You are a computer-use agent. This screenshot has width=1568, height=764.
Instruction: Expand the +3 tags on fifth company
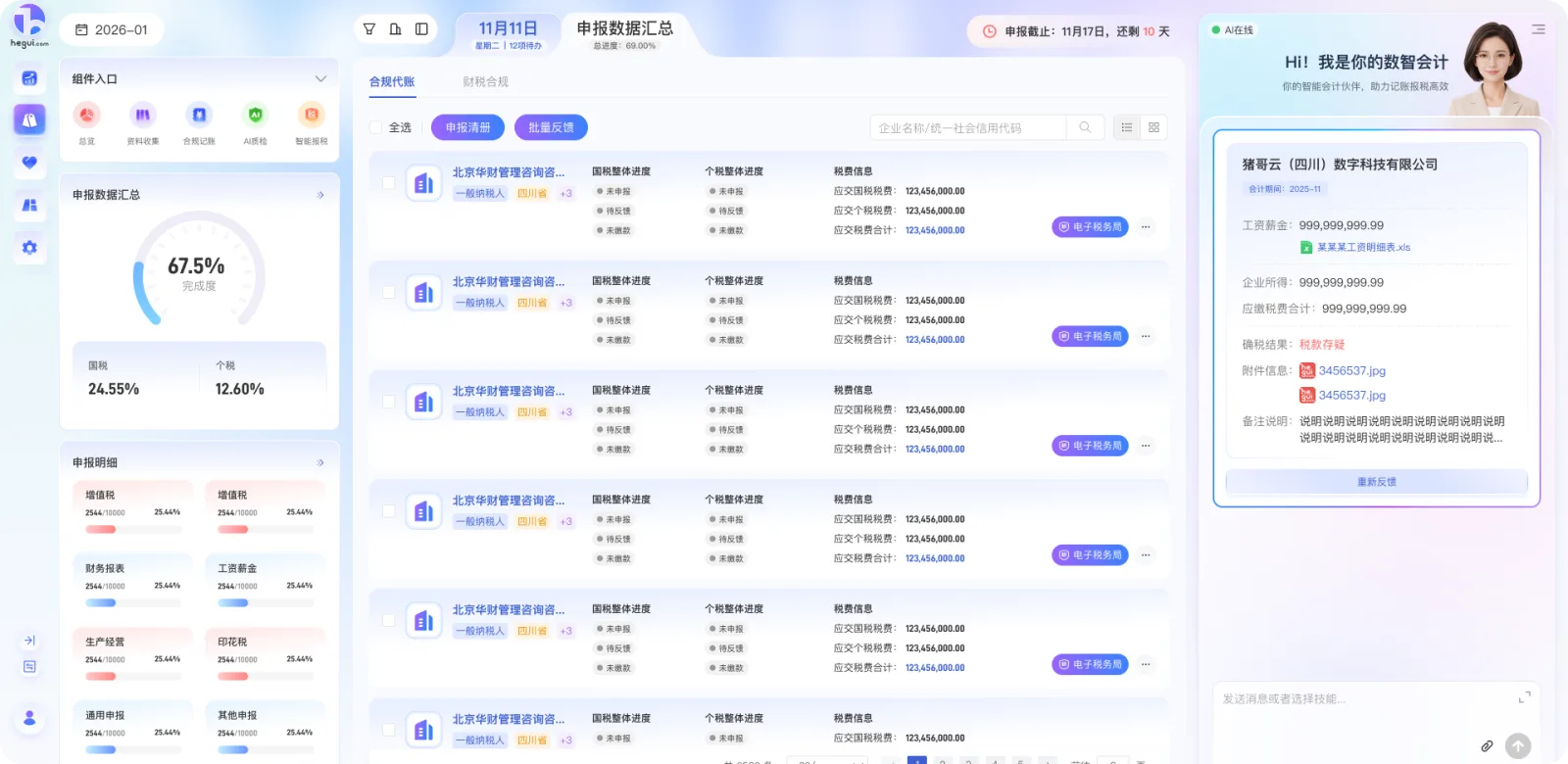tap(566, 631)
